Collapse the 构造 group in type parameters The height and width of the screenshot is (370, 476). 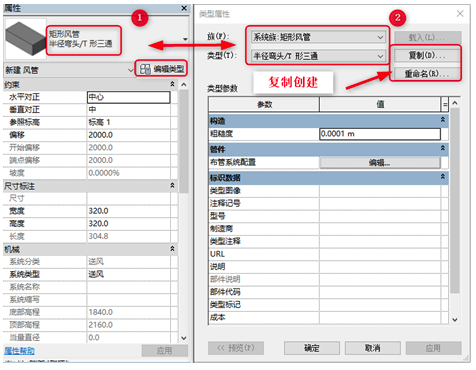click(x=443, y=120)
